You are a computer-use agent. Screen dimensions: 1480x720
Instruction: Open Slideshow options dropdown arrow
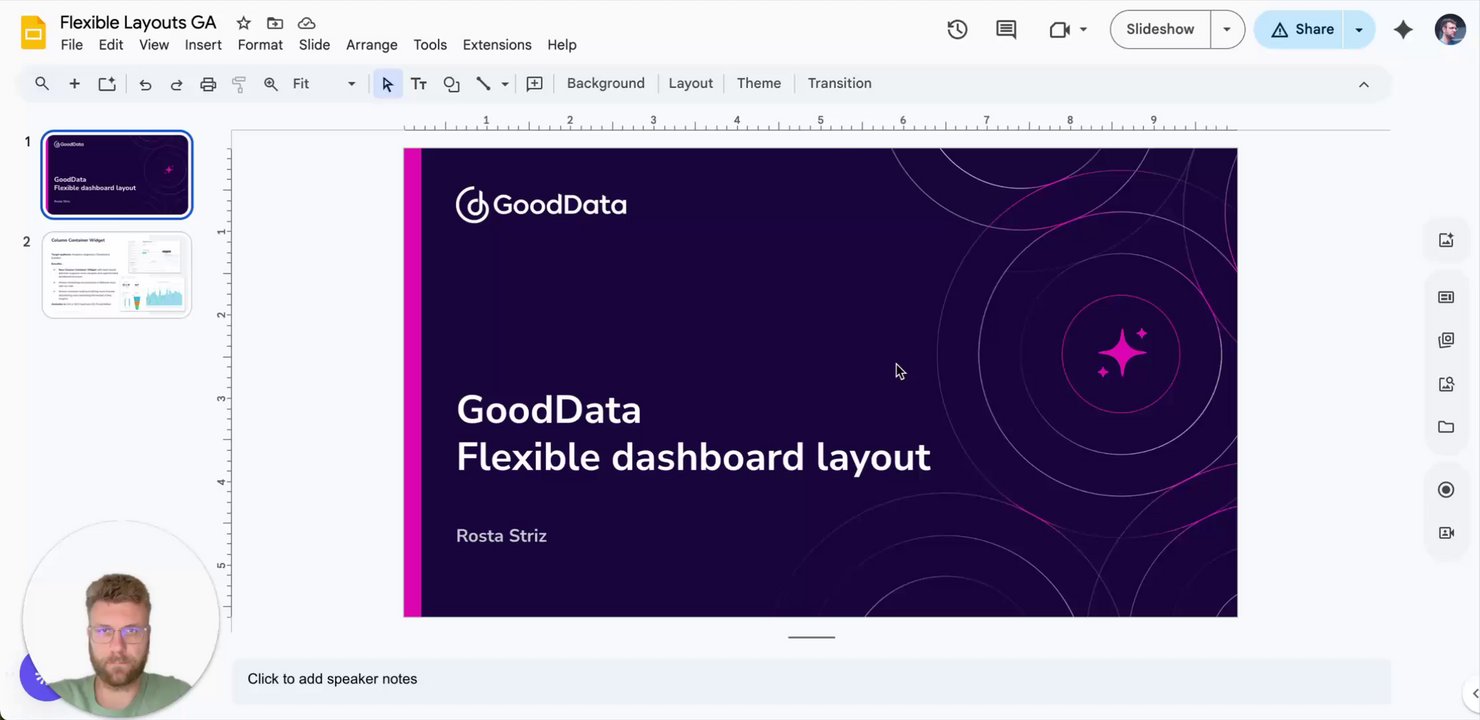1227,30
